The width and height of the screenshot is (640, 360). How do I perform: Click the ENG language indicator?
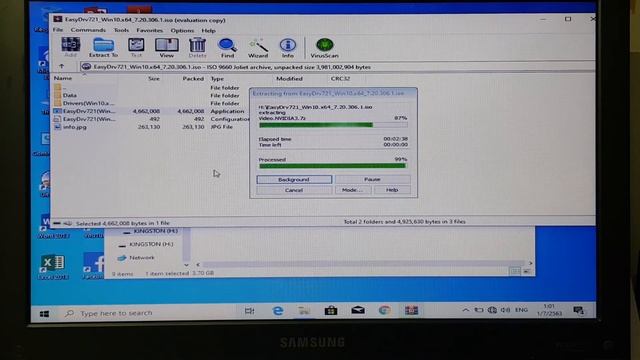[521, 310]
